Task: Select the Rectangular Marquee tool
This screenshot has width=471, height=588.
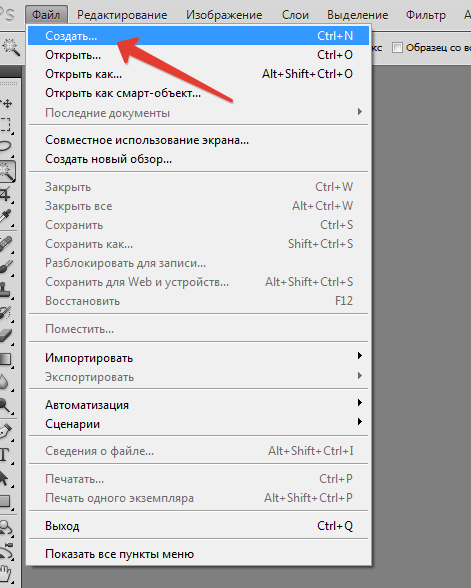Action: point(6,125)
